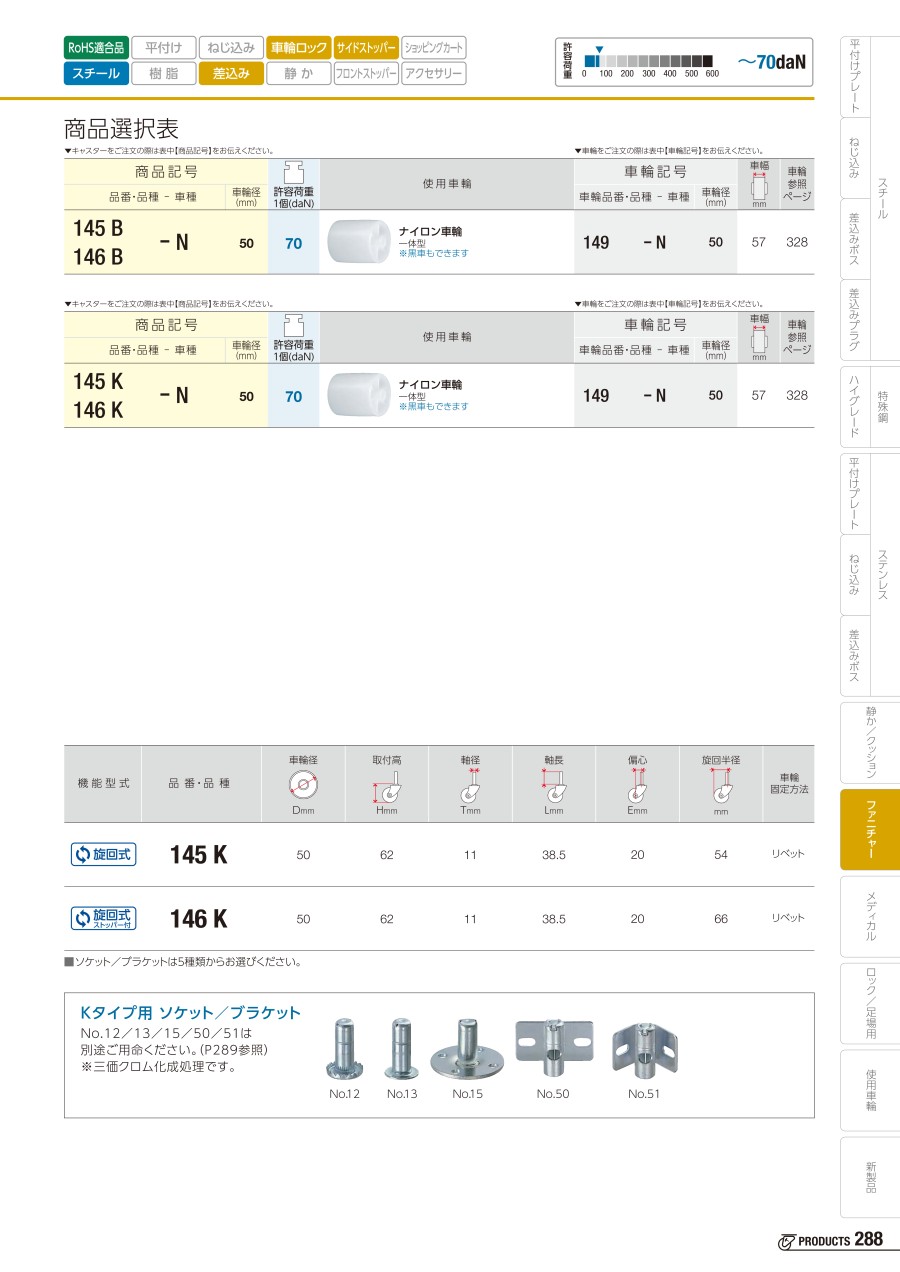Toggle the 車輪ロック feature tag
900x1272 pixels.
click(x=298, y=47)
